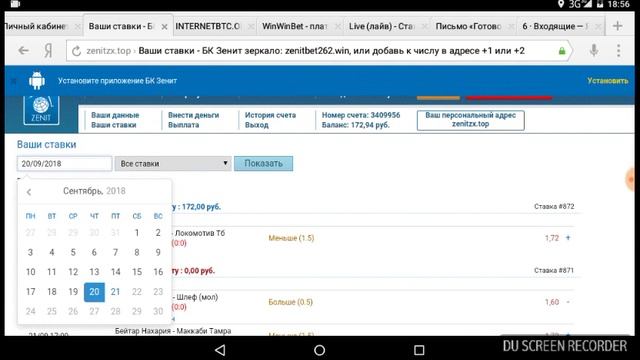Screen dimensions: 640x360
Task: Dismiss the install-app banner with X
Action: click(14, 81)
